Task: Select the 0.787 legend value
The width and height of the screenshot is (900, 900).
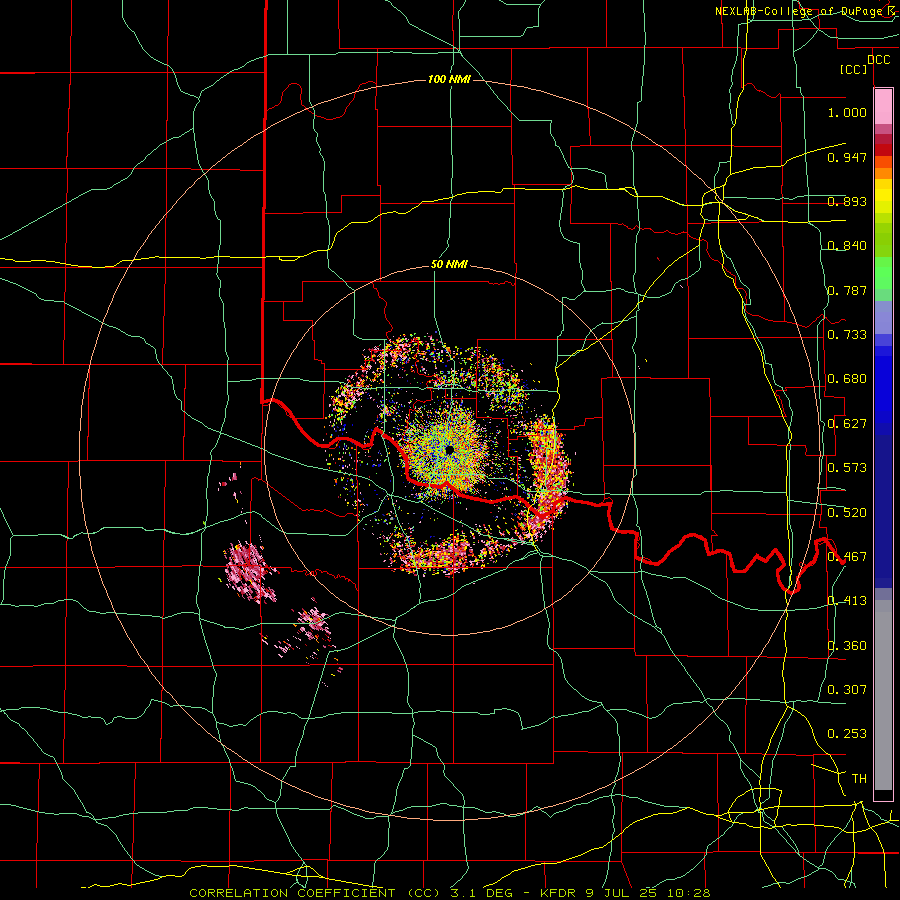Action: coord(847,290)
